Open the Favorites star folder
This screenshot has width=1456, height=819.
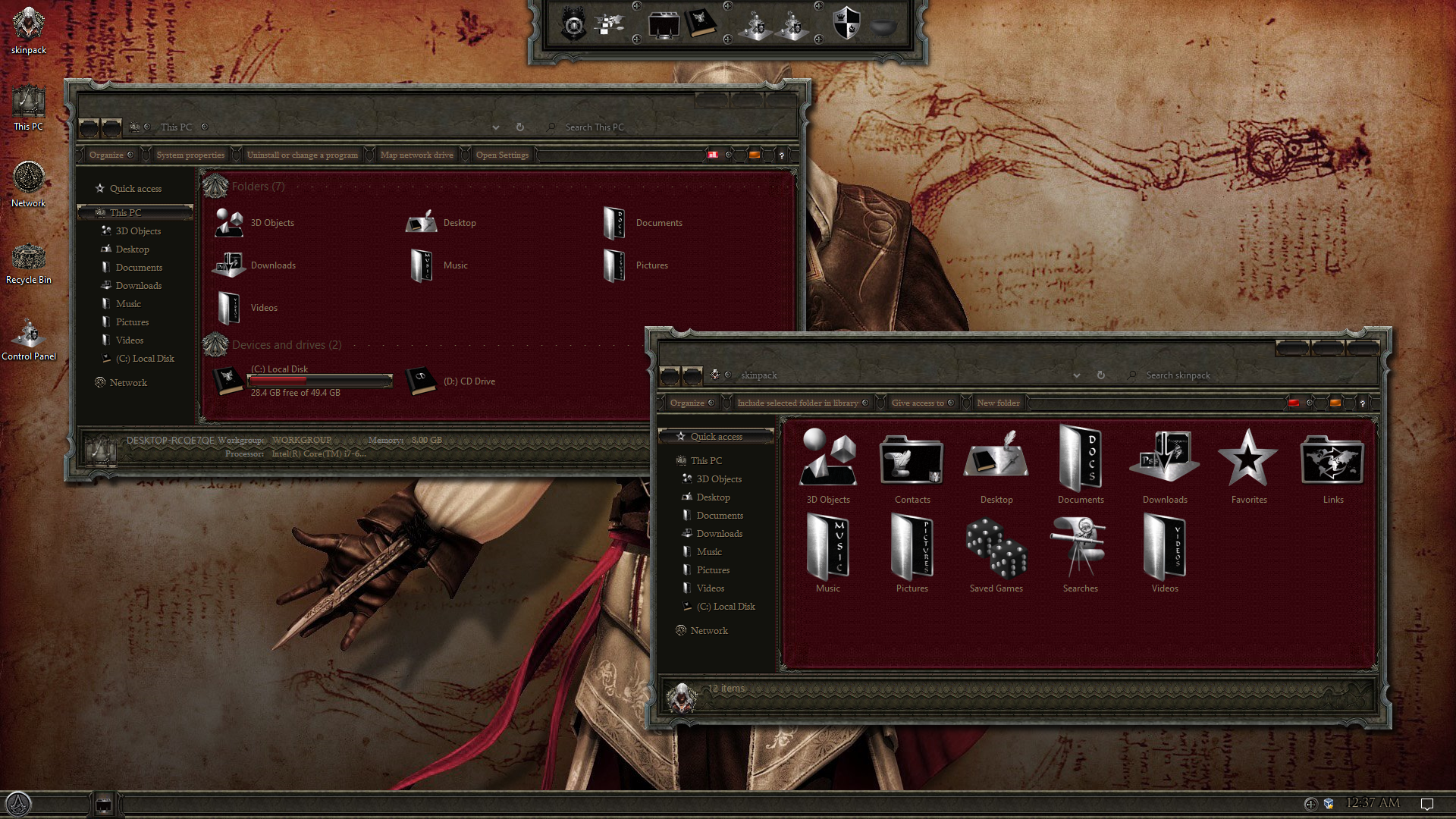(x=1248, y=460)
